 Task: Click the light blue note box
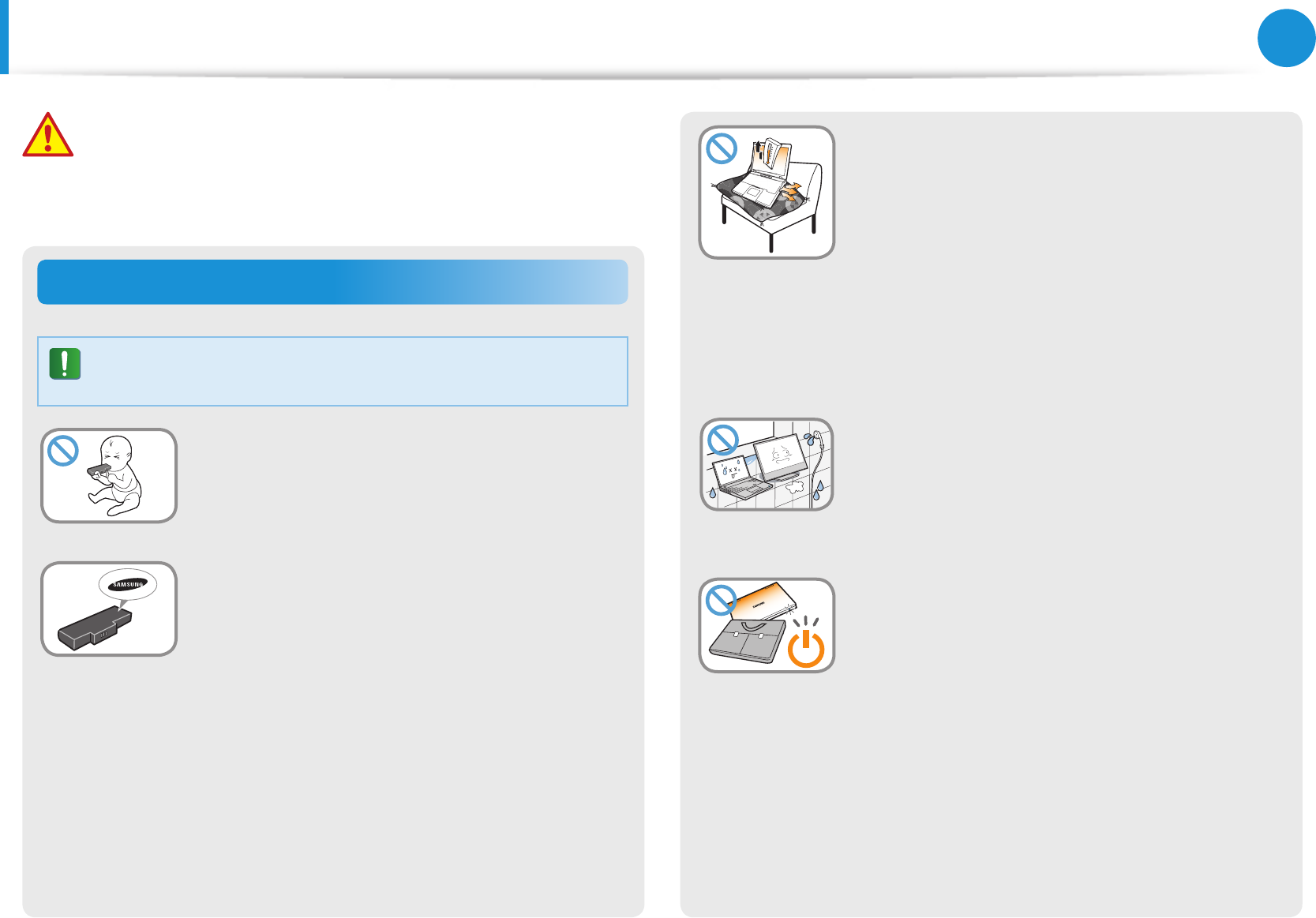point(332,372)
